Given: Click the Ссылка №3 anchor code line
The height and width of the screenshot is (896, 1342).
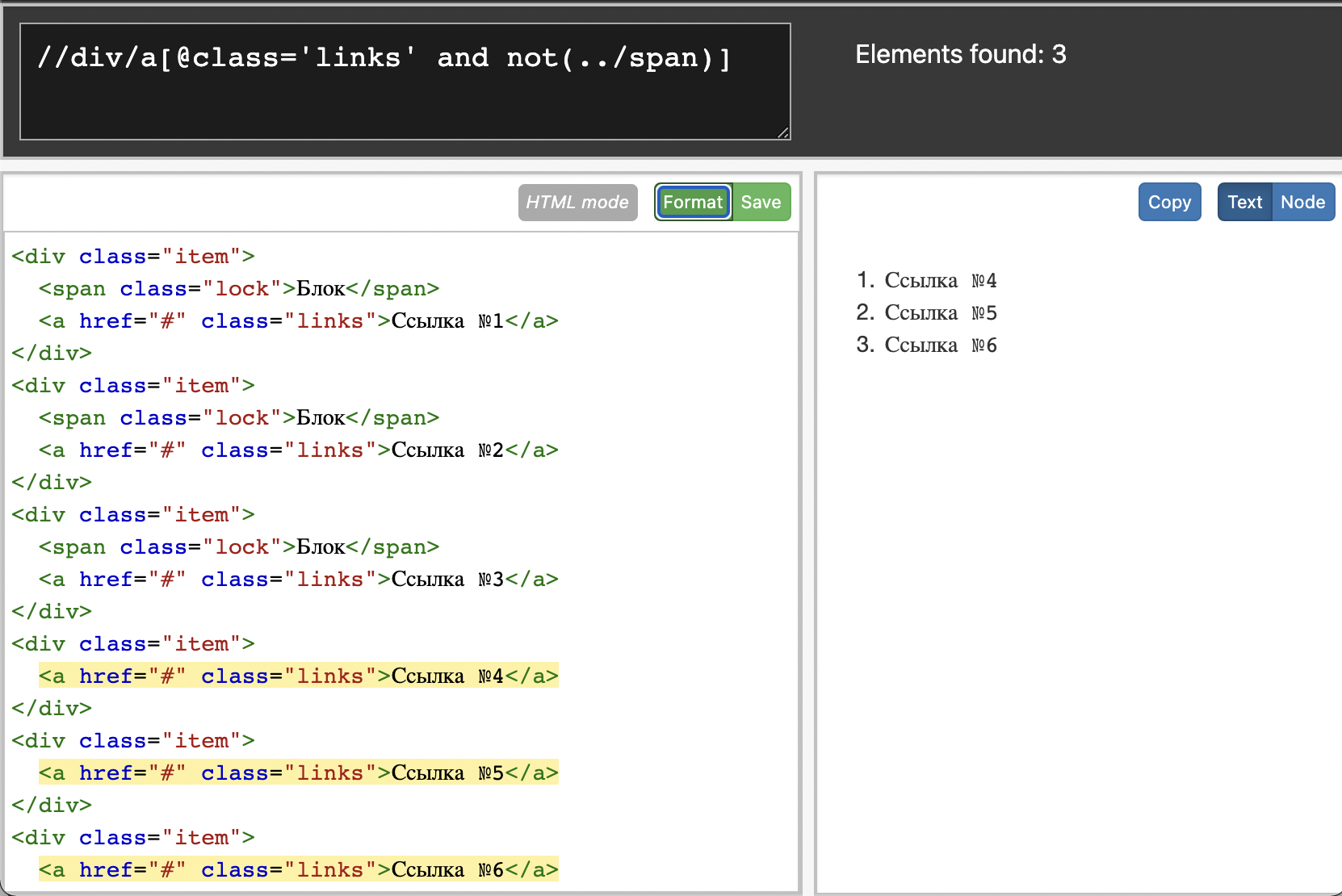Looking at the screenshot, I should pyautogui.click(x=298, y=579).
